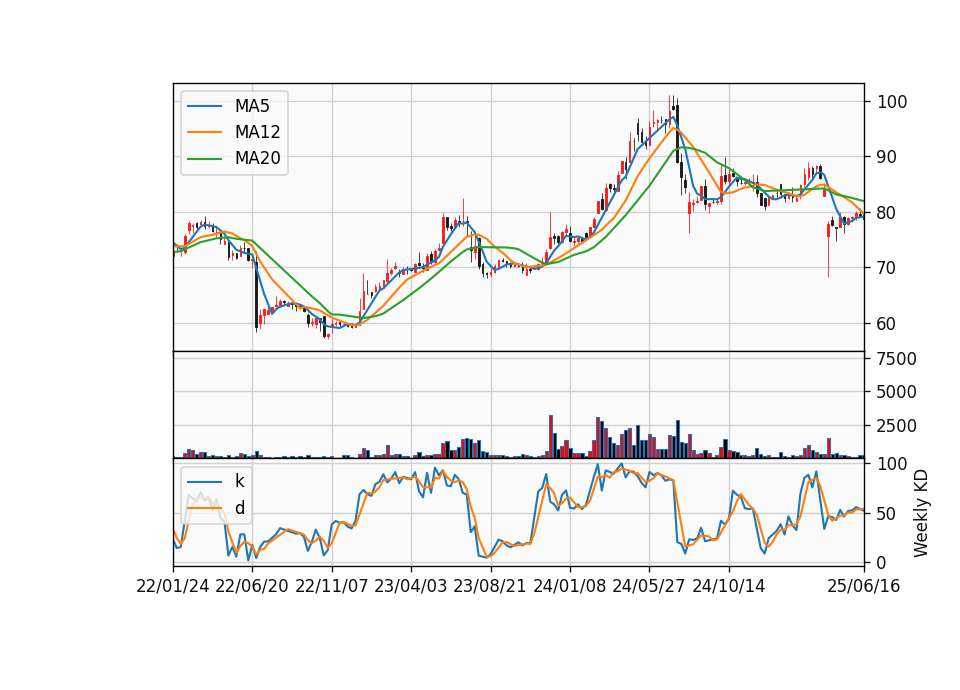The image size is (960, 690).
Task: Click the KD axis value 50
Action: [887, 514]
